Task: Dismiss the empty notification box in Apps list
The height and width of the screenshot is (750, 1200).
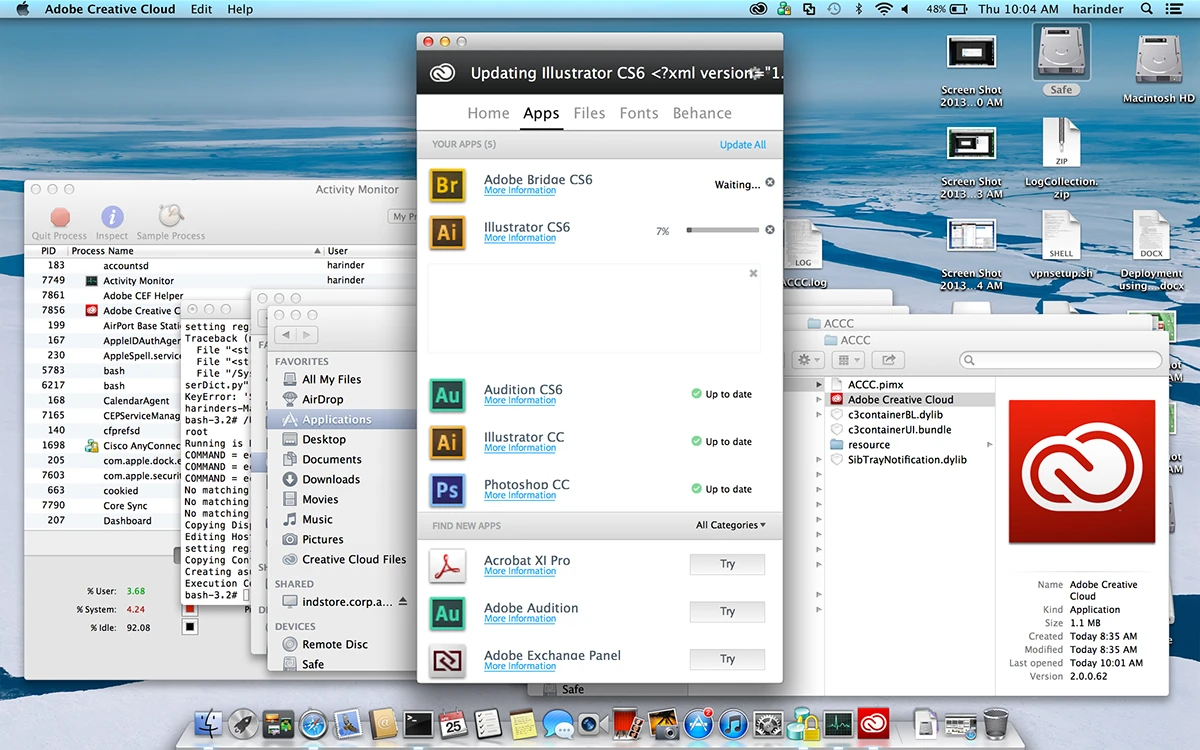Action: pyautogui.click(x=753, y=273)
